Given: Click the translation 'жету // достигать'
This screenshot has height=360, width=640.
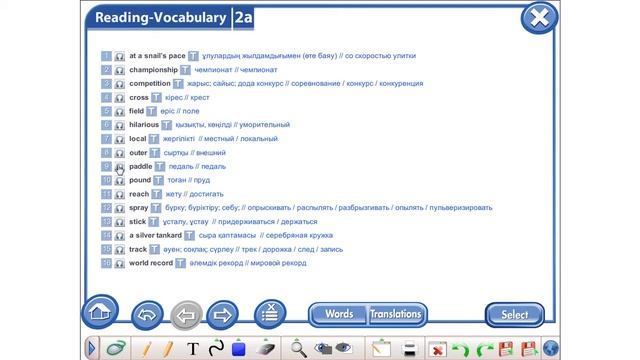Looking at the screenshot, I should (x=195, y=194).
